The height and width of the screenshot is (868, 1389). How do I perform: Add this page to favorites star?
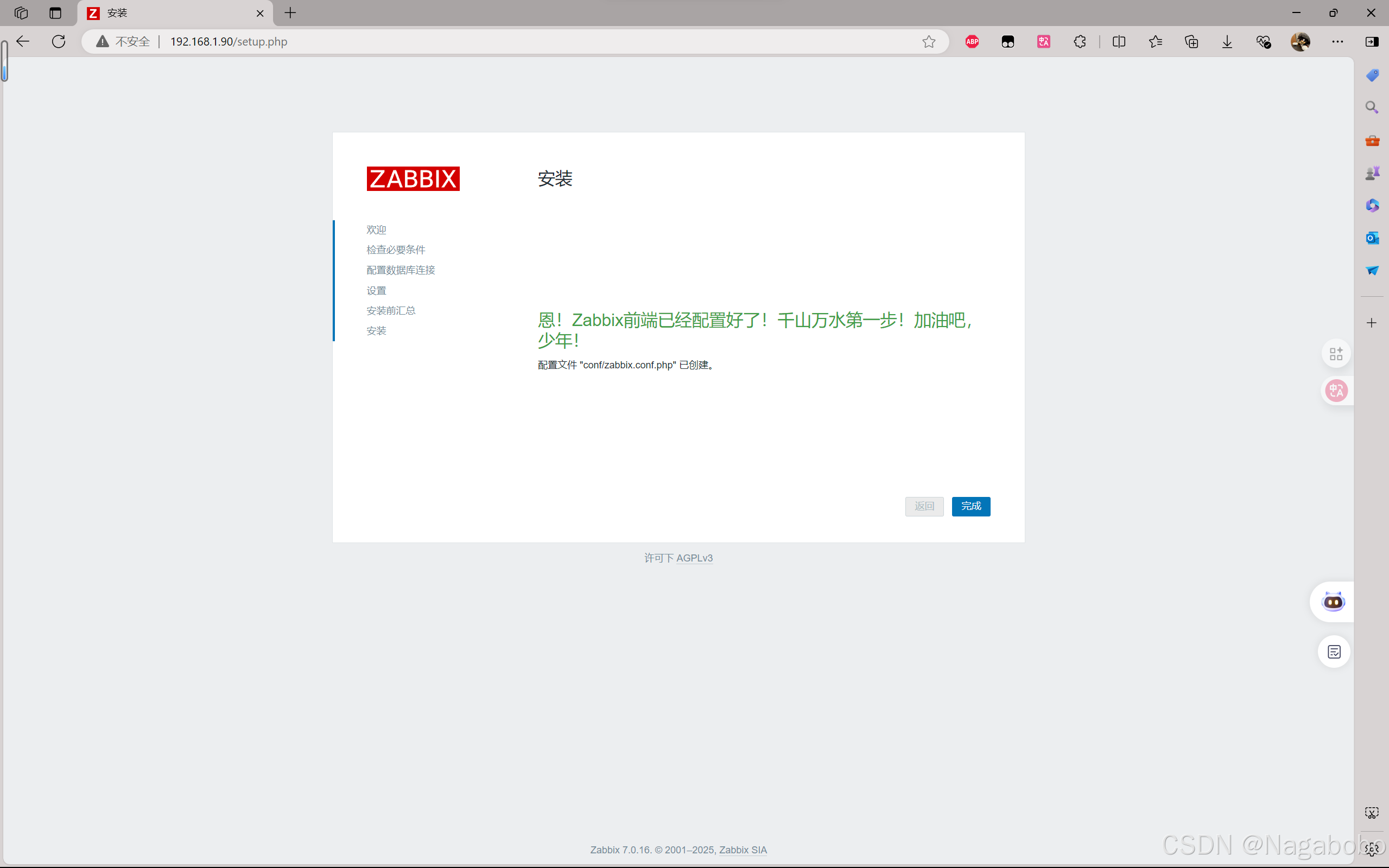click(929, 41)
